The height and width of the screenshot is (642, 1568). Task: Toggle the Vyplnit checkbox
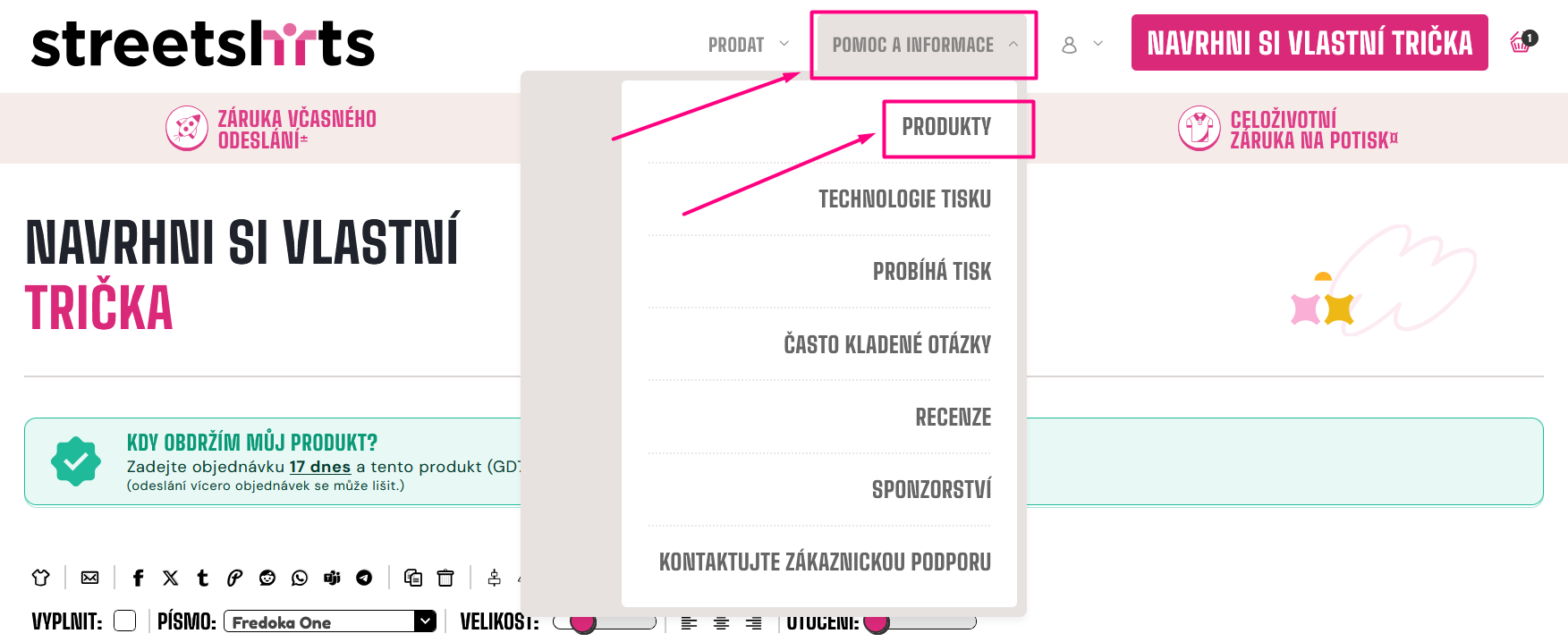coord(125,621)
